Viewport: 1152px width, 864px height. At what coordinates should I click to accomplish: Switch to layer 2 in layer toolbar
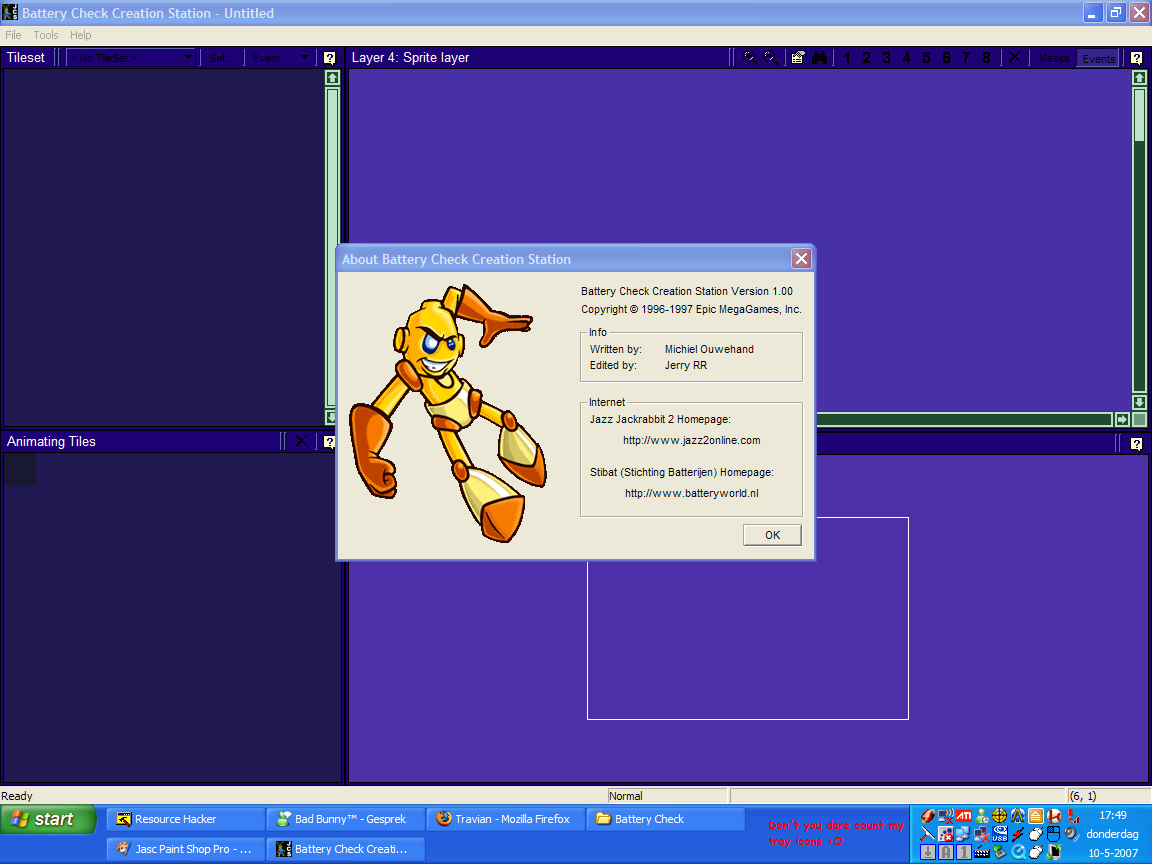tap(867, 57)
